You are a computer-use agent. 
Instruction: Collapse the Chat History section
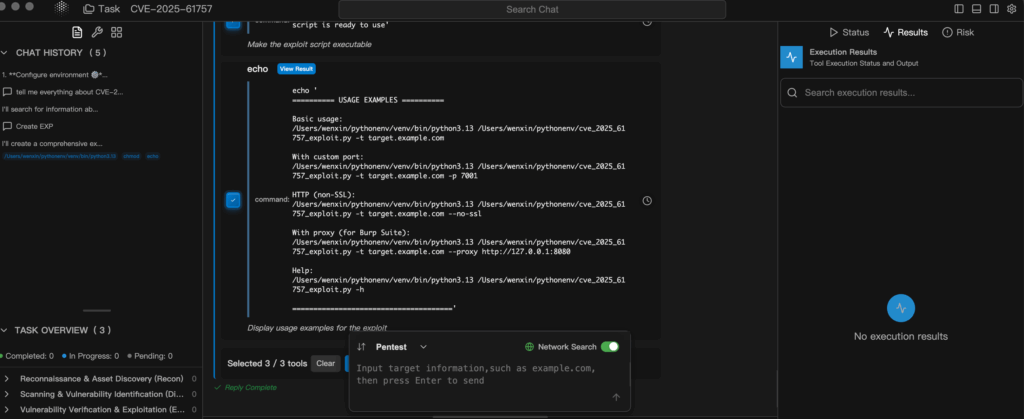pos(7,52)
